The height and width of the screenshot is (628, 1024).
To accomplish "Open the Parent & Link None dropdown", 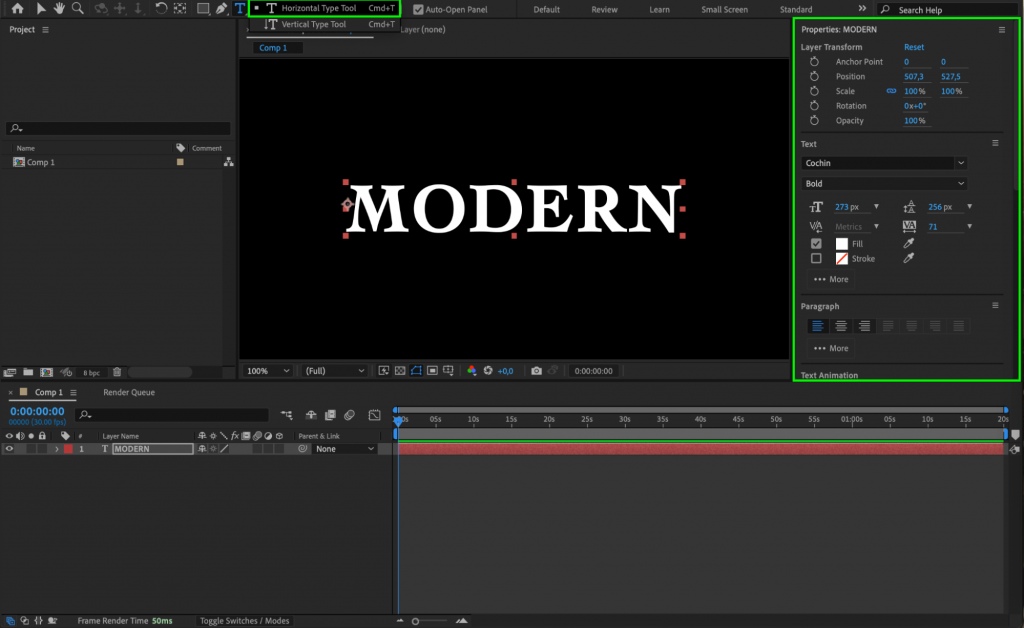I will pyautogui.click(x=345, y=448).
